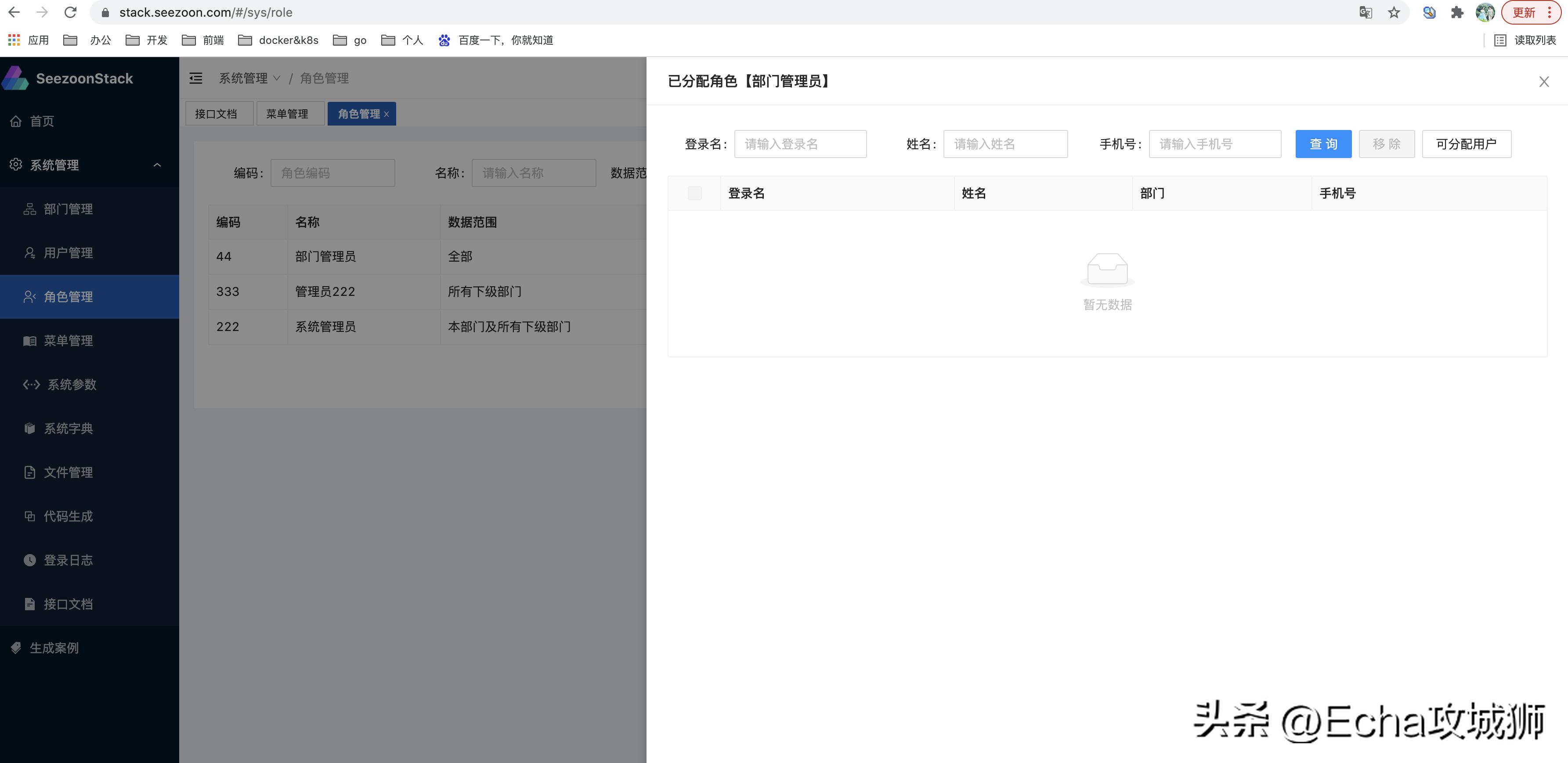The image size is (1568, 763).
Task: Click the blue 查询 button
Action: coord(1323,144)
